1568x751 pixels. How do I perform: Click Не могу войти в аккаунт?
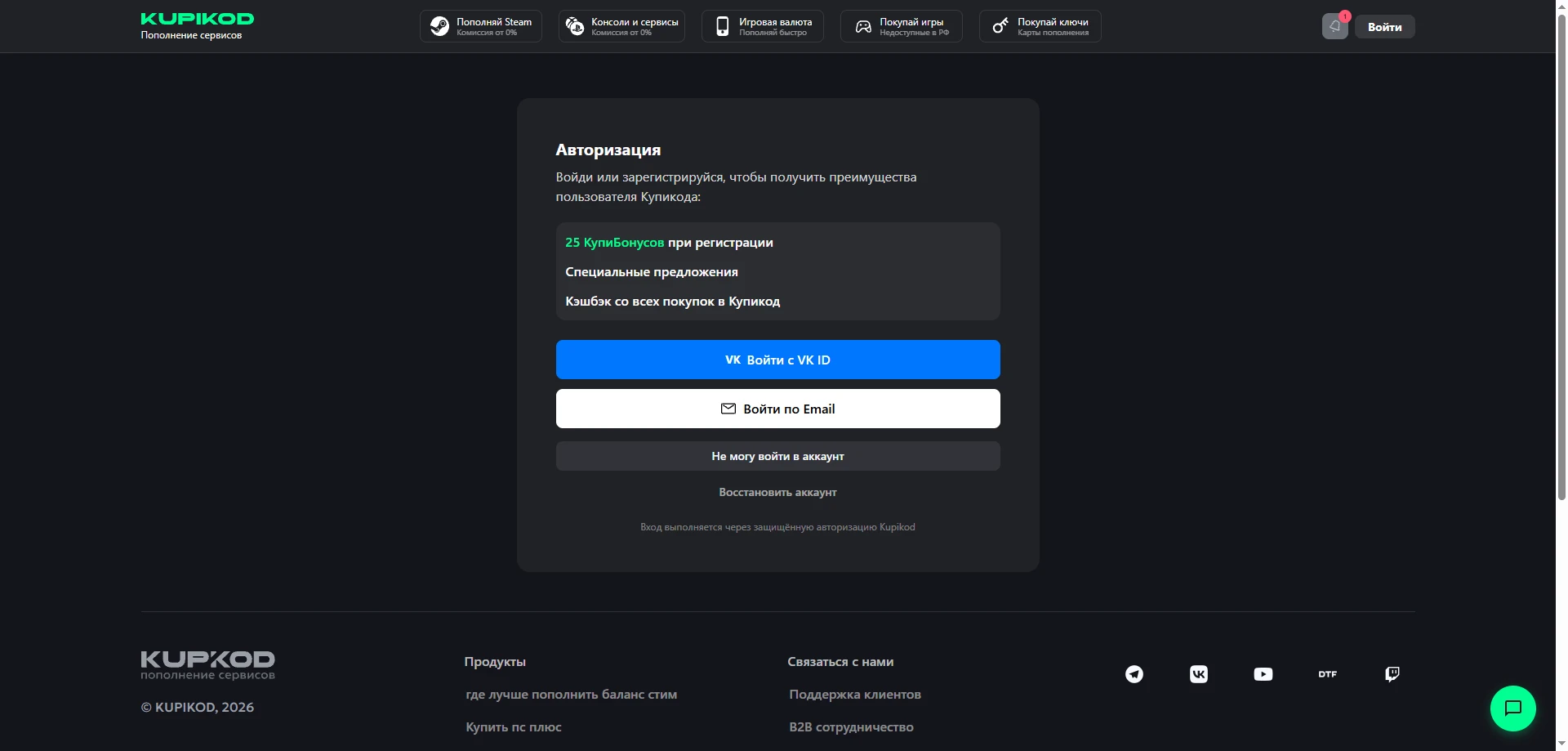(778, 456)
